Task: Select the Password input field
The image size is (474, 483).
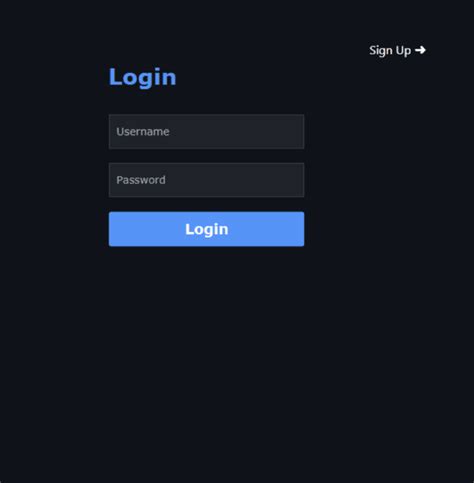Action: 206,180
